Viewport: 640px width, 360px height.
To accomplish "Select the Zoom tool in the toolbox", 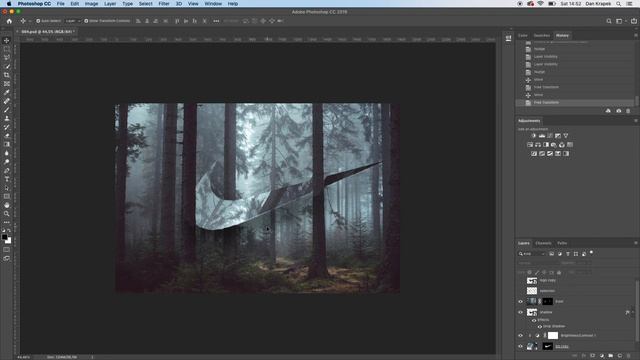I will tap(7, 213).
